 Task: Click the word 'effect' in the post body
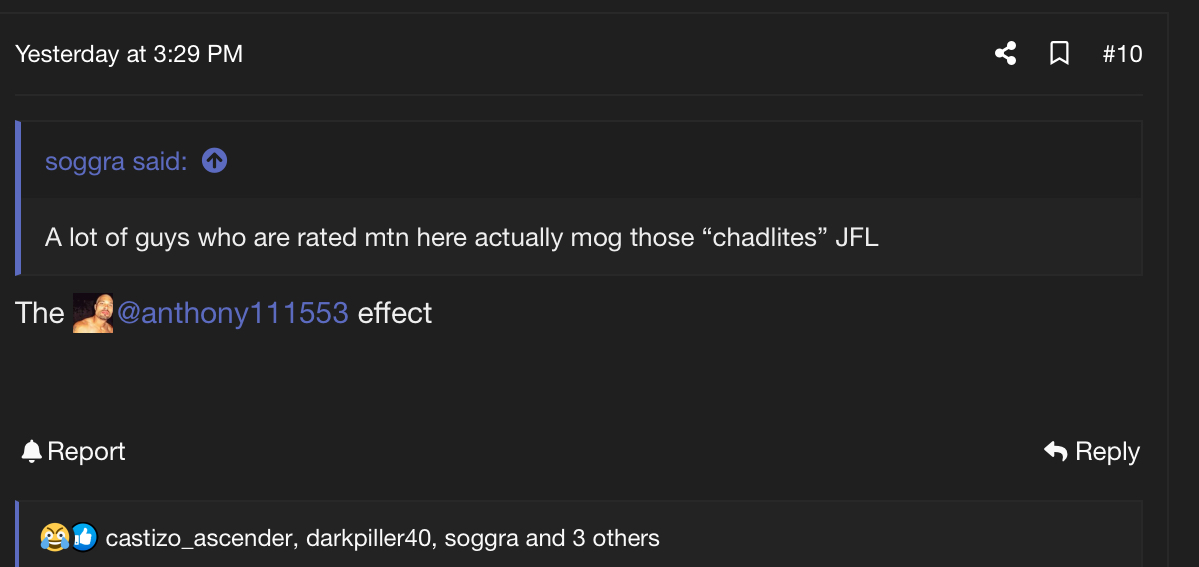coord(395,313)
